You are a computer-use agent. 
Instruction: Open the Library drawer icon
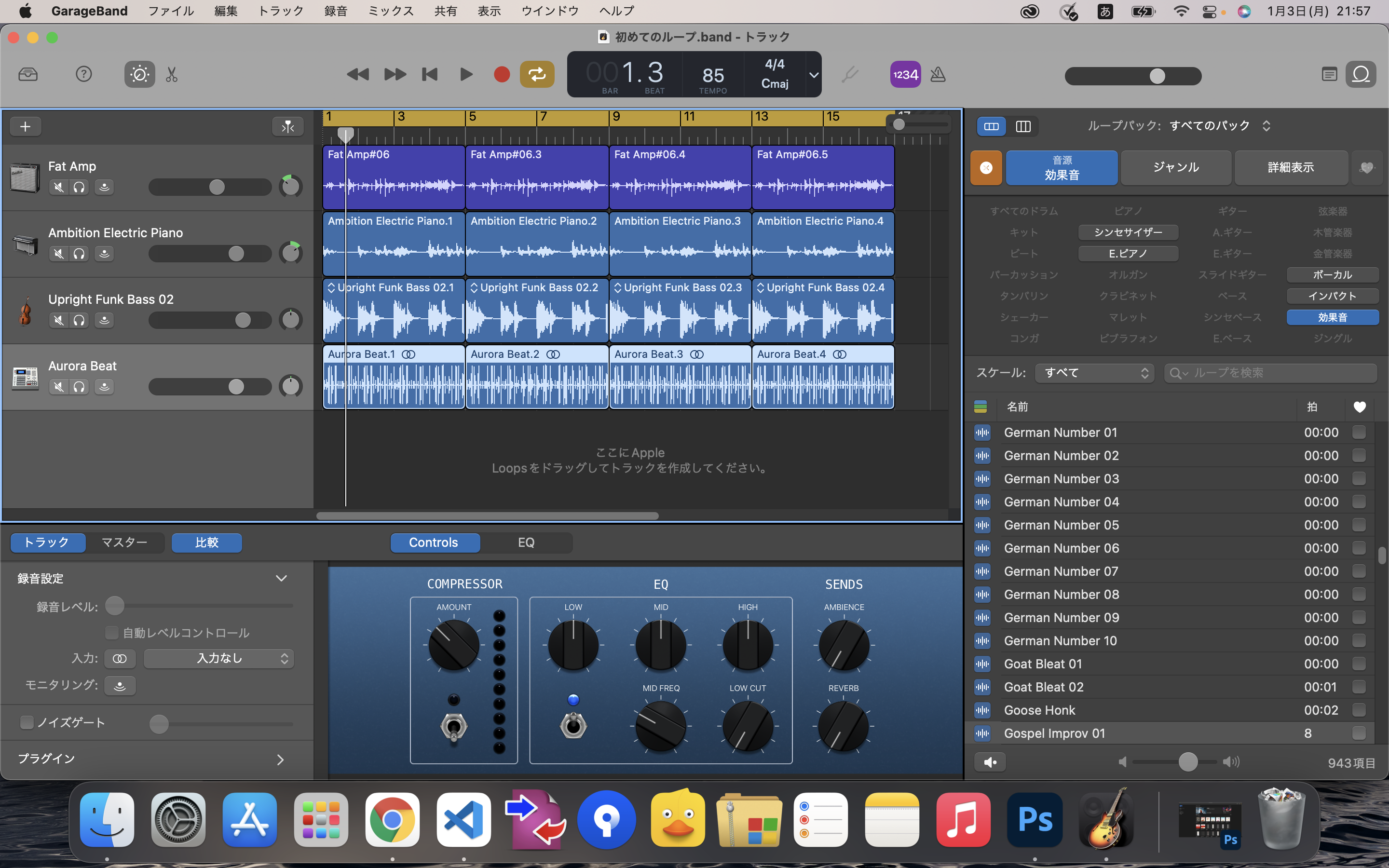coord(27,75)
